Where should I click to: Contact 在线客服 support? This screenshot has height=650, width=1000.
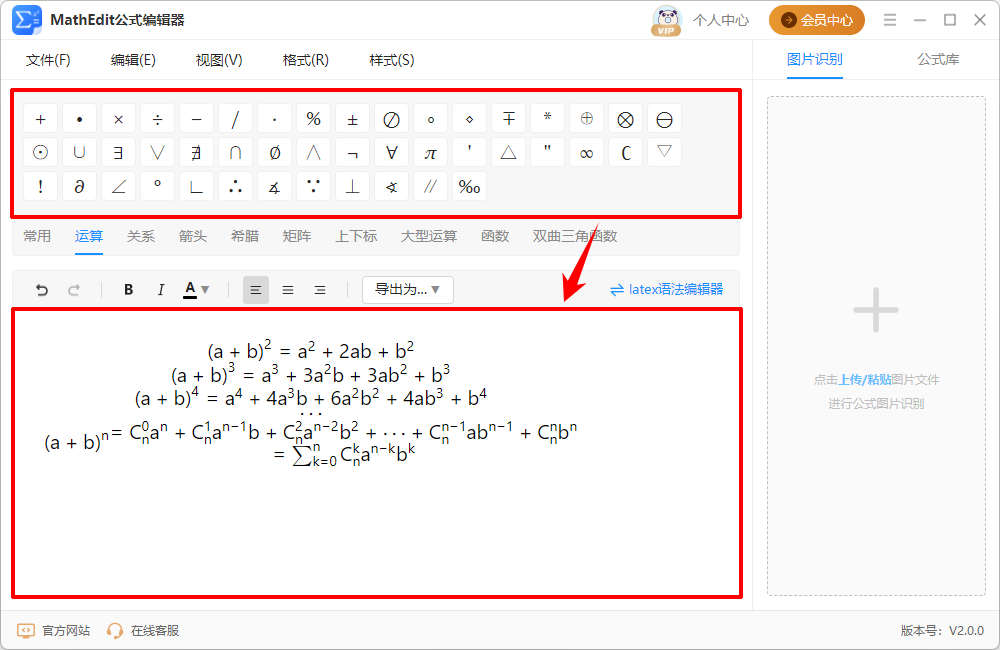click(143, 631)
